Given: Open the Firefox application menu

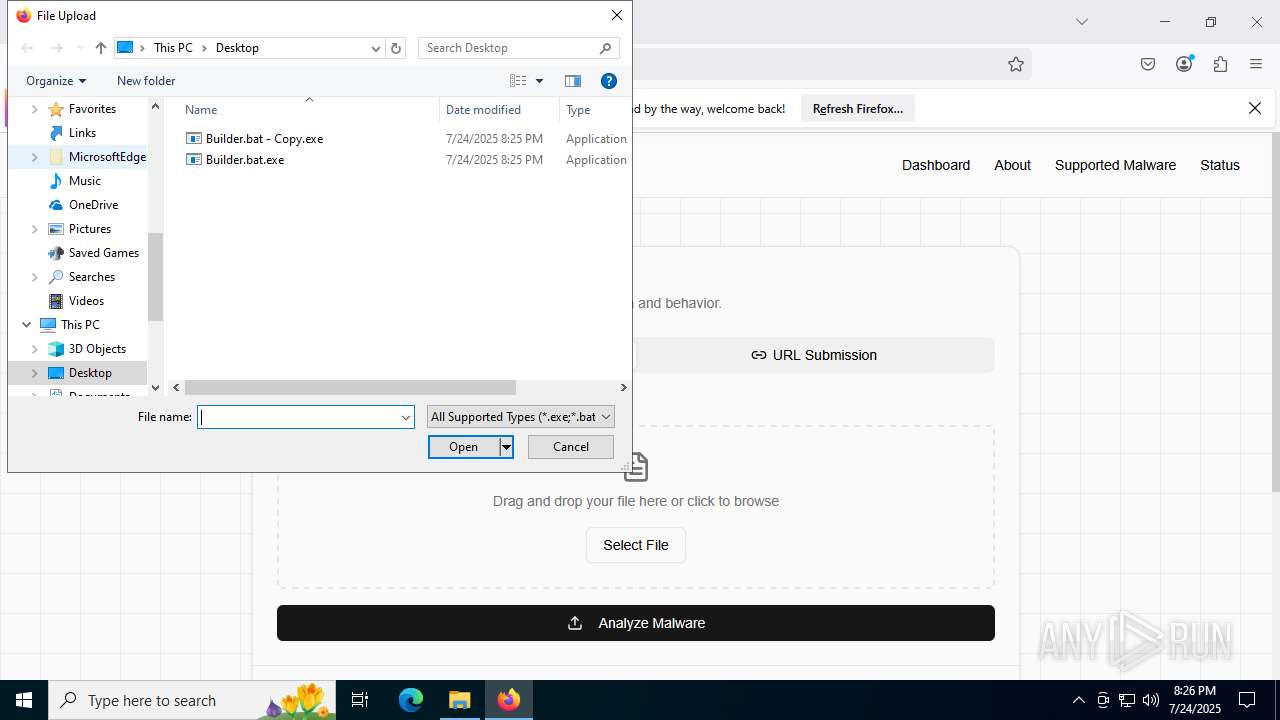Looking at the screenshot, I should point(1256,64).
